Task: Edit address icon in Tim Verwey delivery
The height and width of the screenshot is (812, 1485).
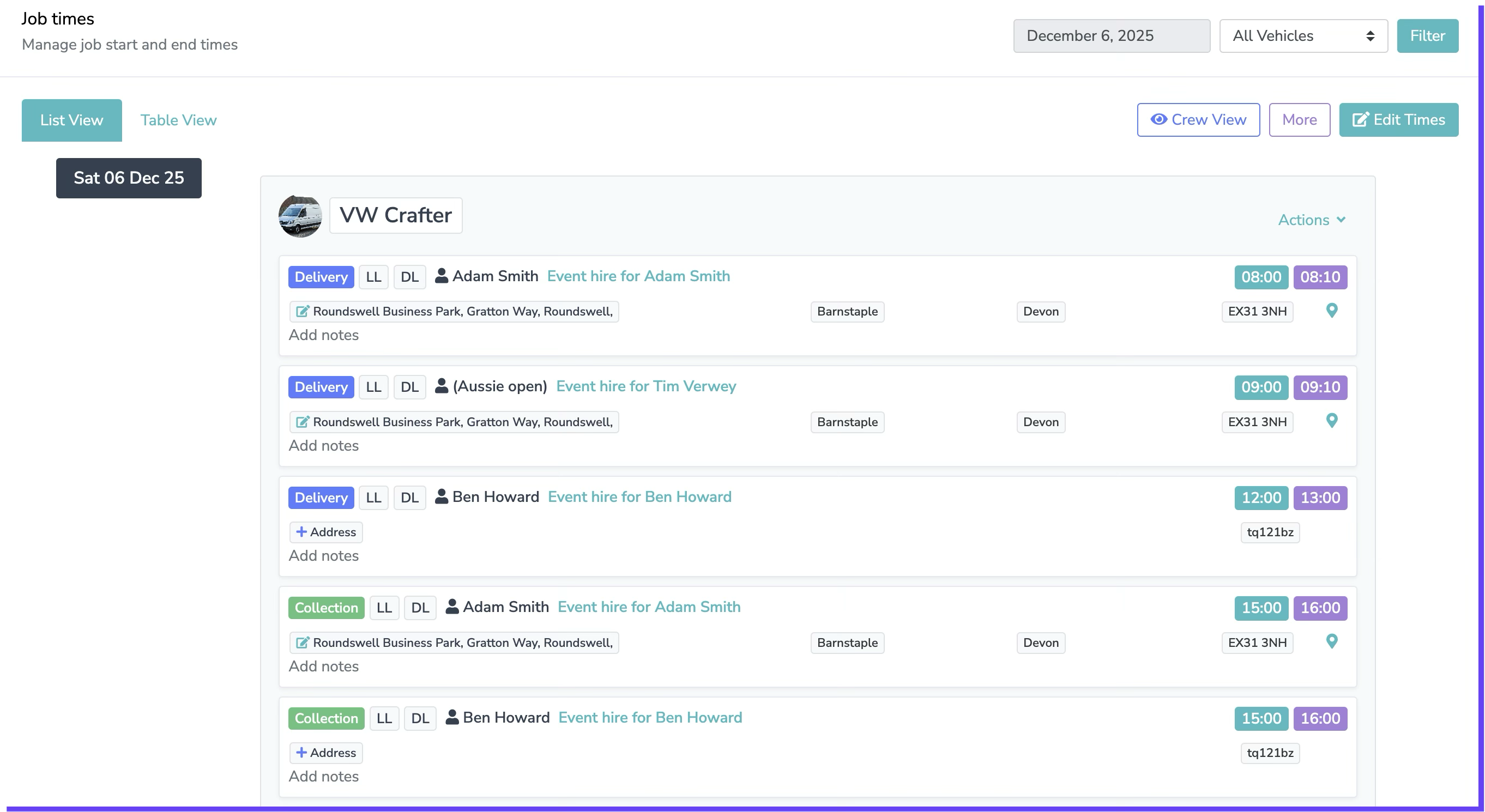Action: pos(302,422)
